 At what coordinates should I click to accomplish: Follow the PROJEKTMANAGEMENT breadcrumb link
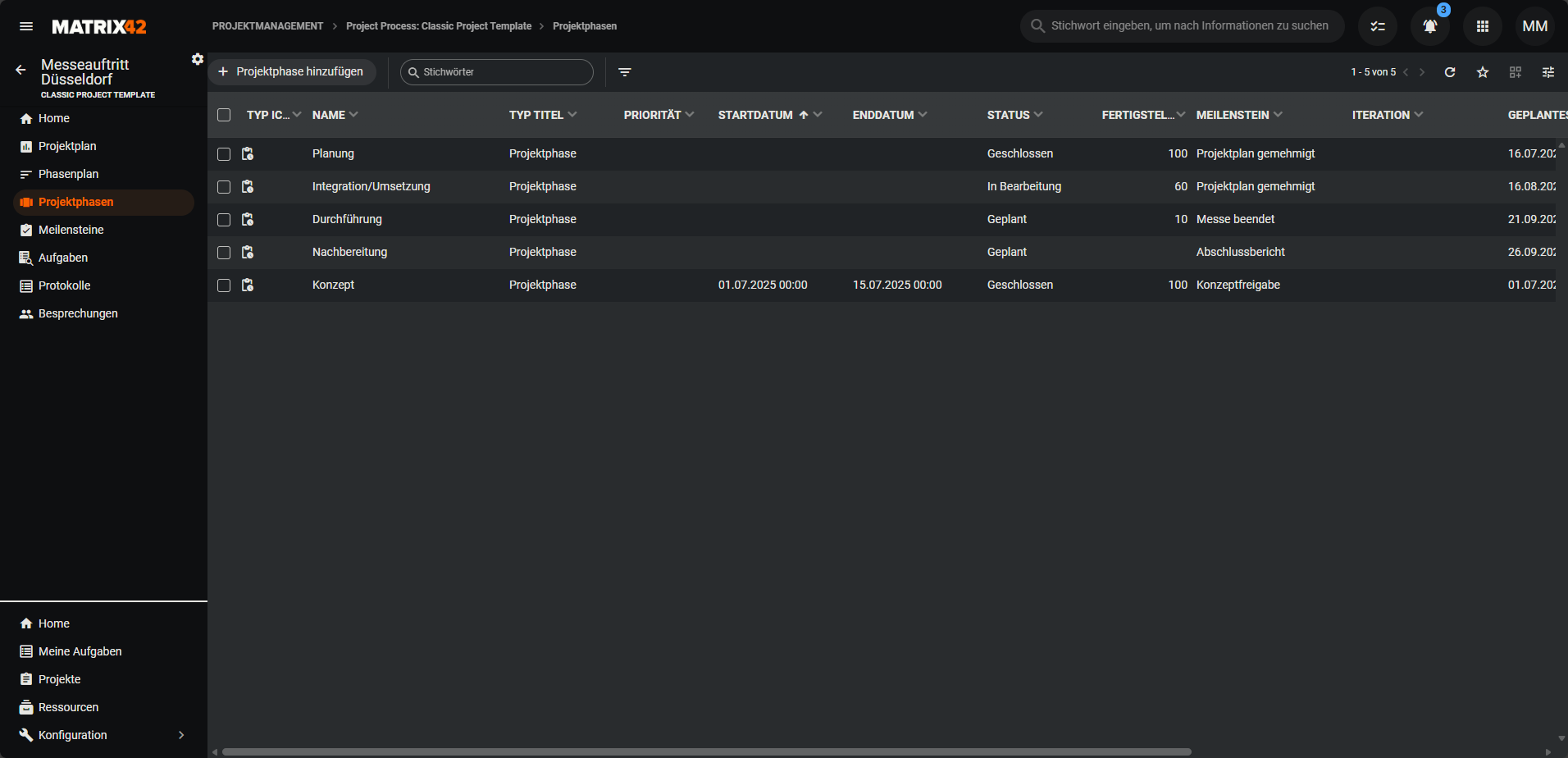[x=267, y=26]
